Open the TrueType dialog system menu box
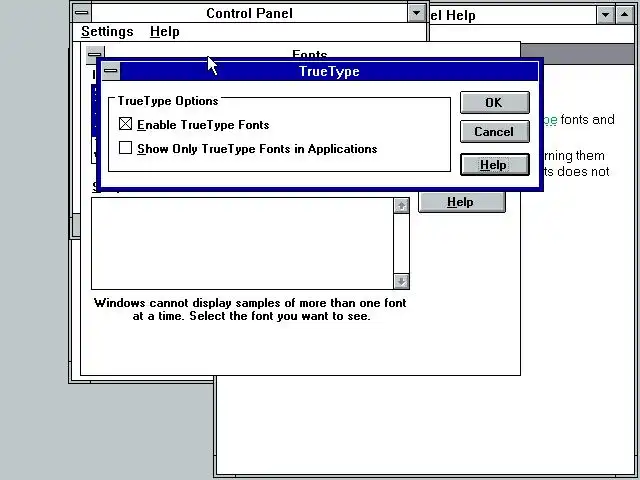This screenshot has height=480, width=640. (x=111, y=71)
